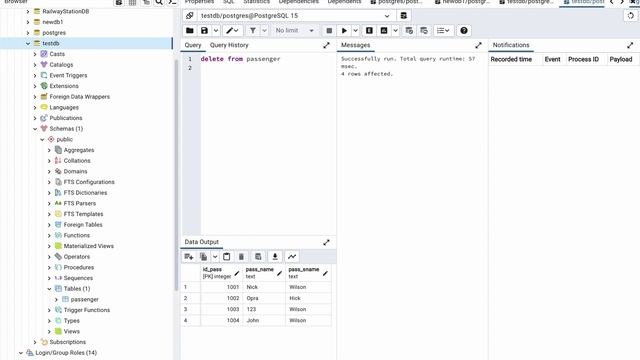
Task: Select the Notifications tab
Action: 511,45
